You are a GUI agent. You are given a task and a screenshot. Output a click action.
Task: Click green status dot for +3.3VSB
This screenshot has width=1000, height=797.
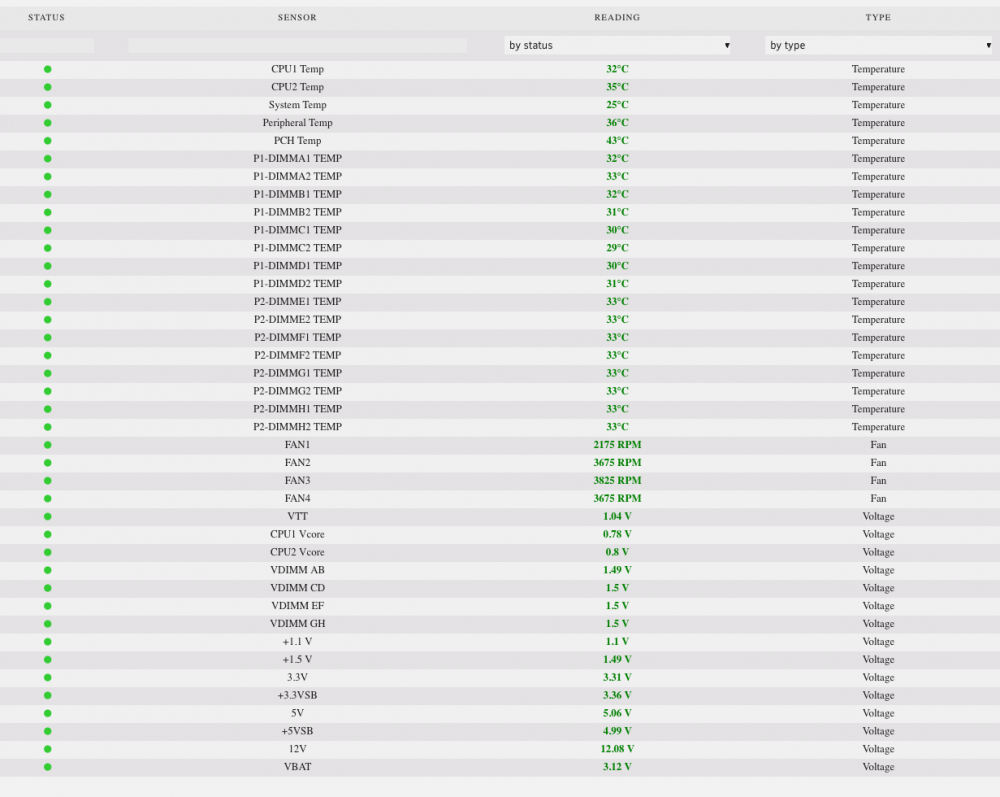click(47, 695)
